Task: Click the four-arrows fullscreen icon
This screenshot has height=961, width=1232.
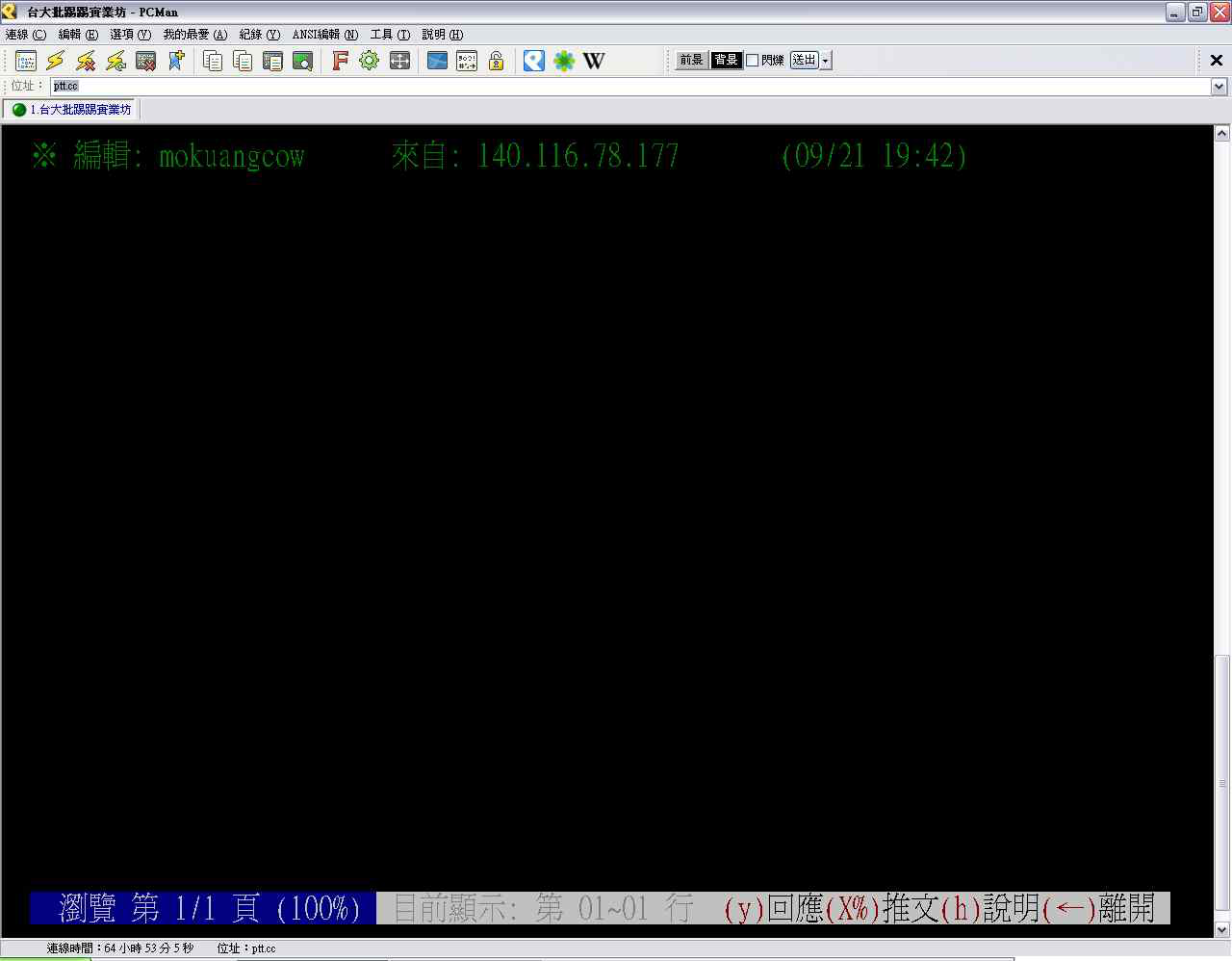Action: (x=399, y=61)
